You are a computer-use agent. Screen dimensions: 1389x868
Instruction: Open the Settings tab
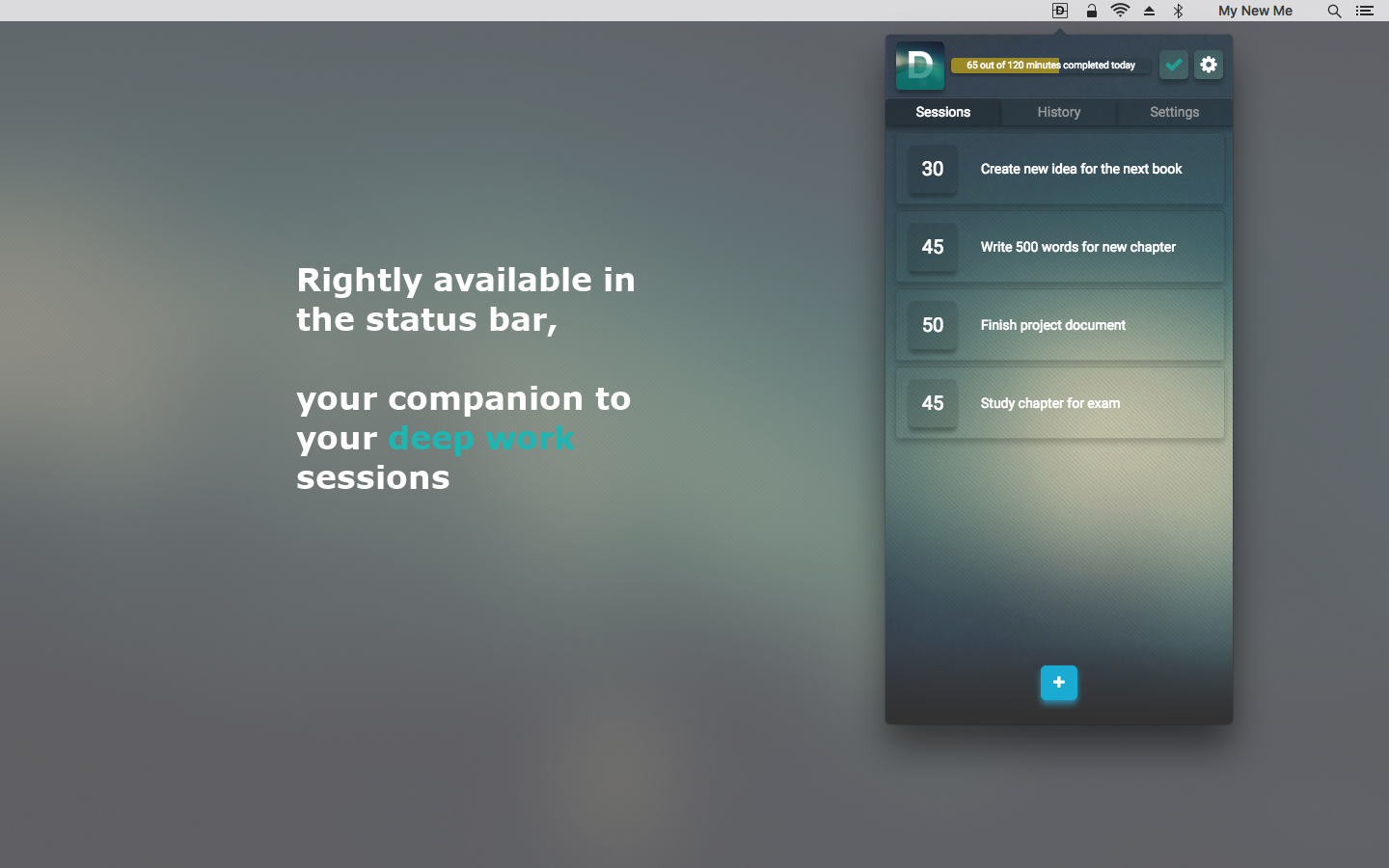(1174, 112)
